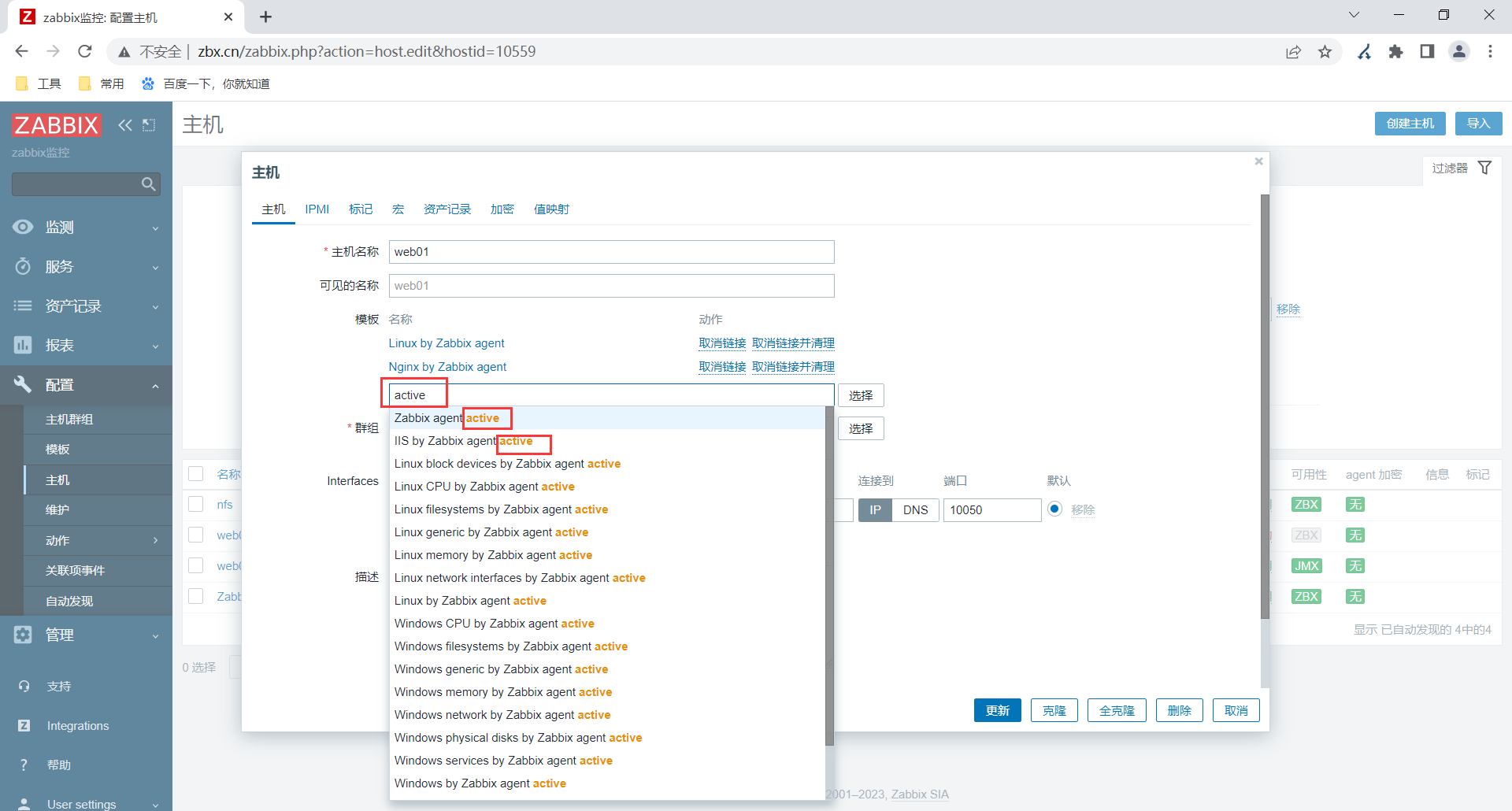Go back in browser history

(21, 51)
